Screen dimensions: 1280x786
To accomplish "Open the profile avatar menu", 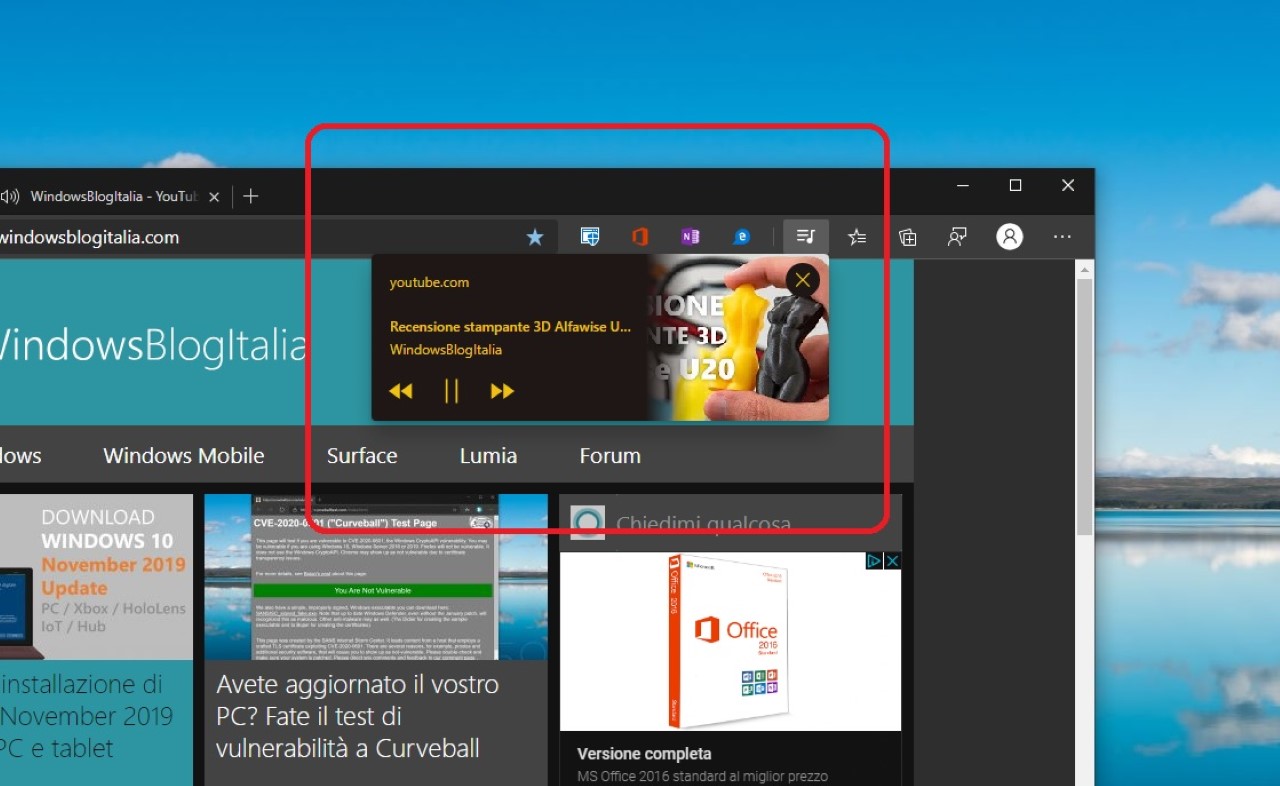I will point(1010,237).
